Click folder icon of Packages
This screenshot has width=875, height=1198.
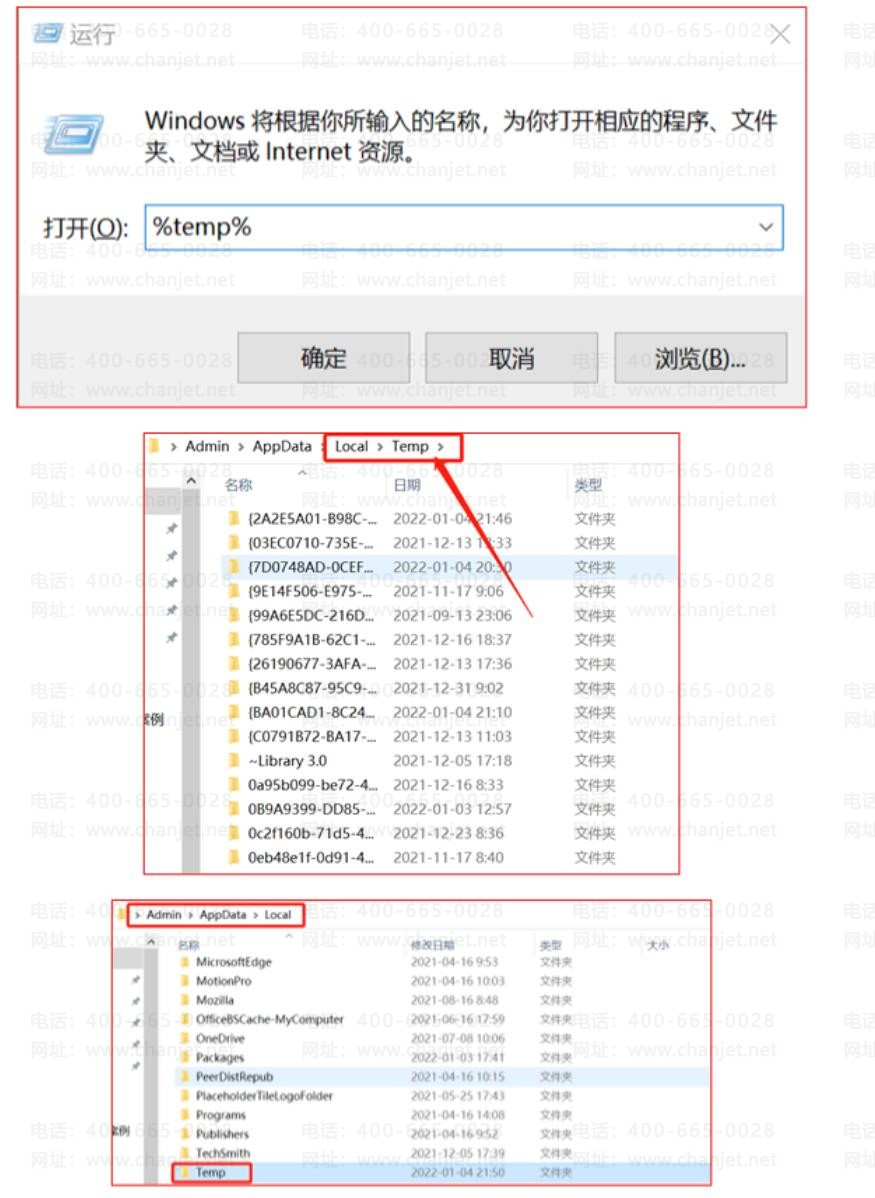(185, 1057)
